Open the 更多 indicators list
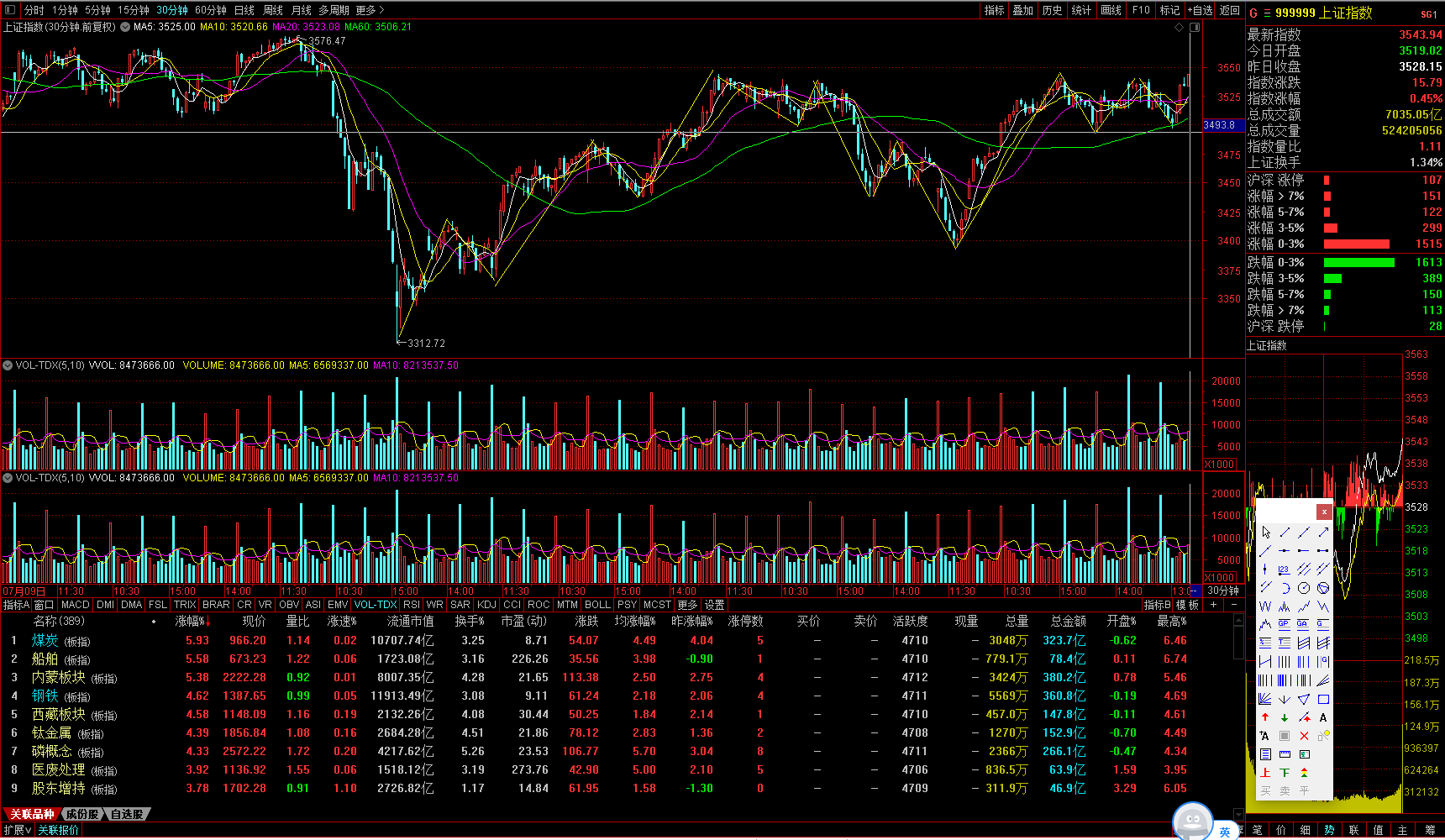This screenshot has width=1445, height=840. [687, 605]
